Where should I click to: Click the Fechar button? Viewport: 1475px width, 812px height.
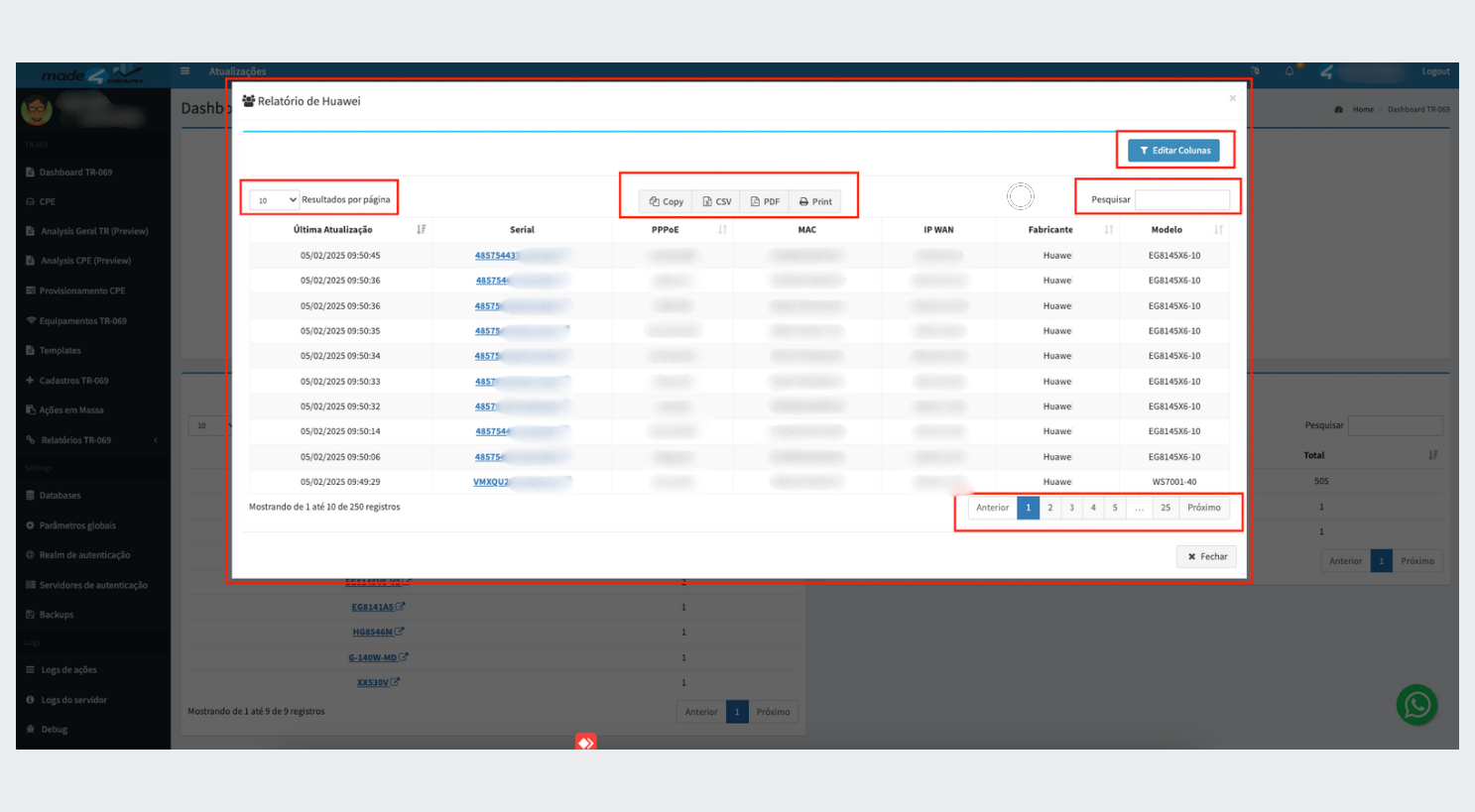pos(1207,557)
